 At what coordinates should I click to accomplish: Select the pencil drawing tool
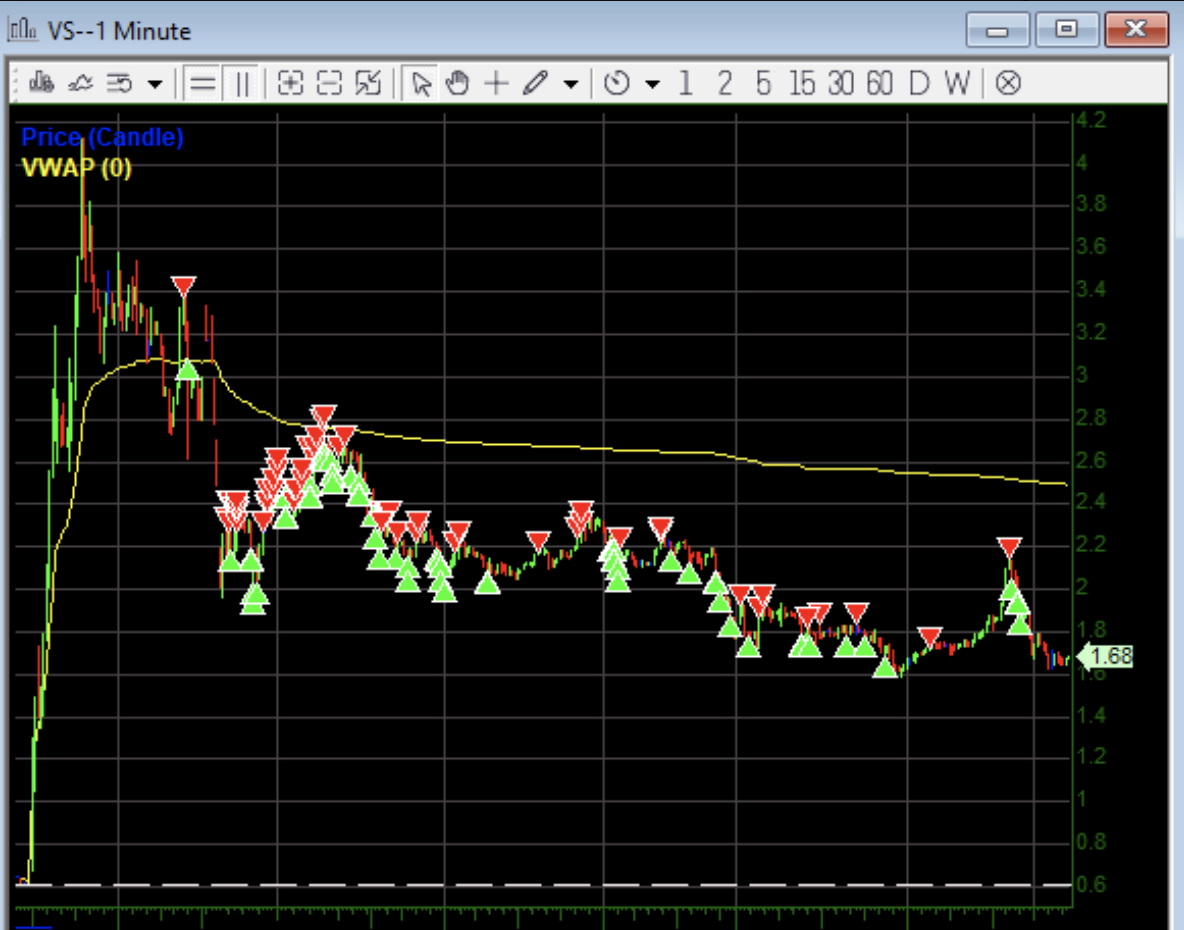[535, 83]
